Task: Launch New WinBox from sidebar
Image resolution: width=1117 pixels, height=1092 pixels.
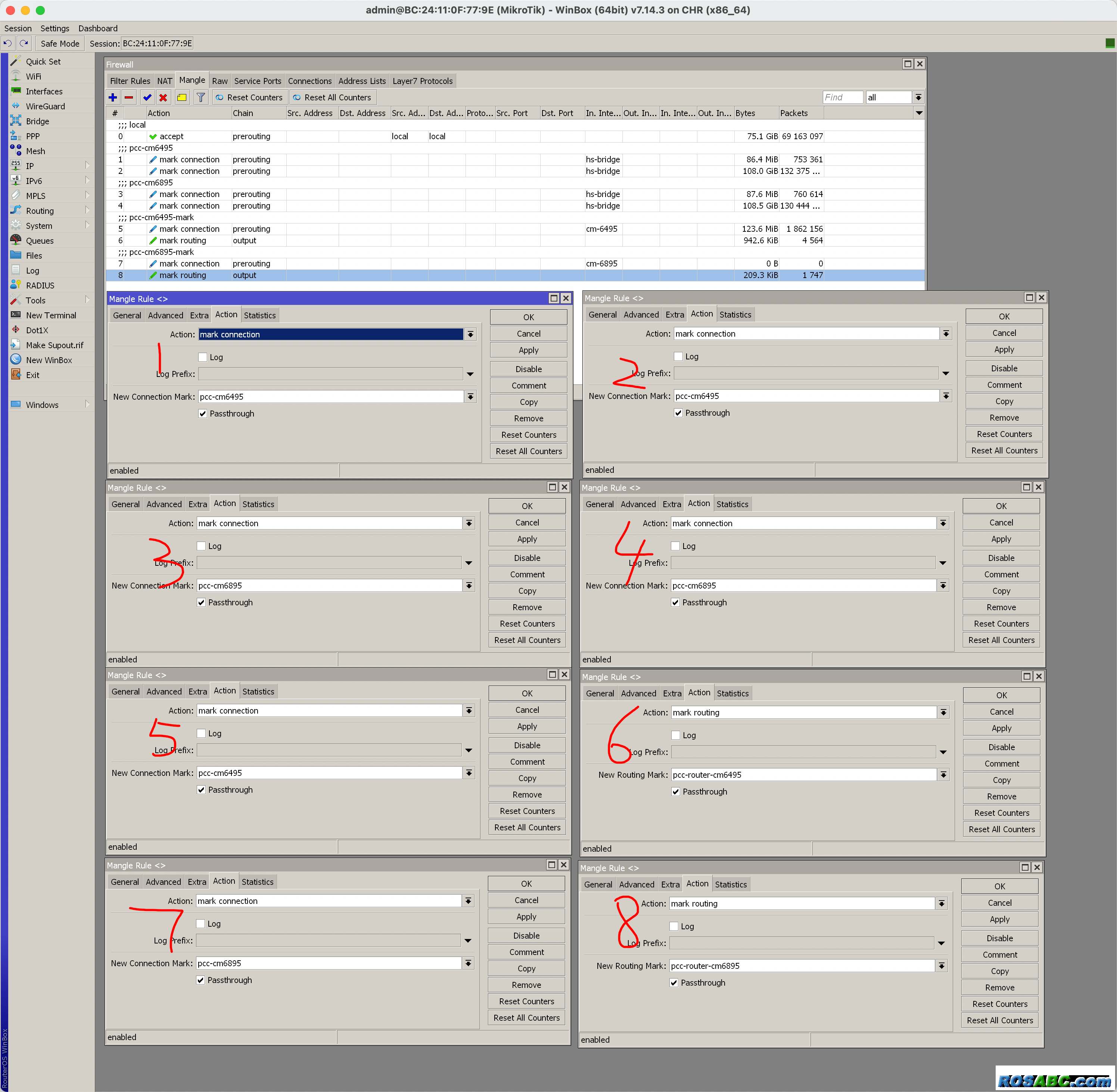Action: (x=49, y=360)
